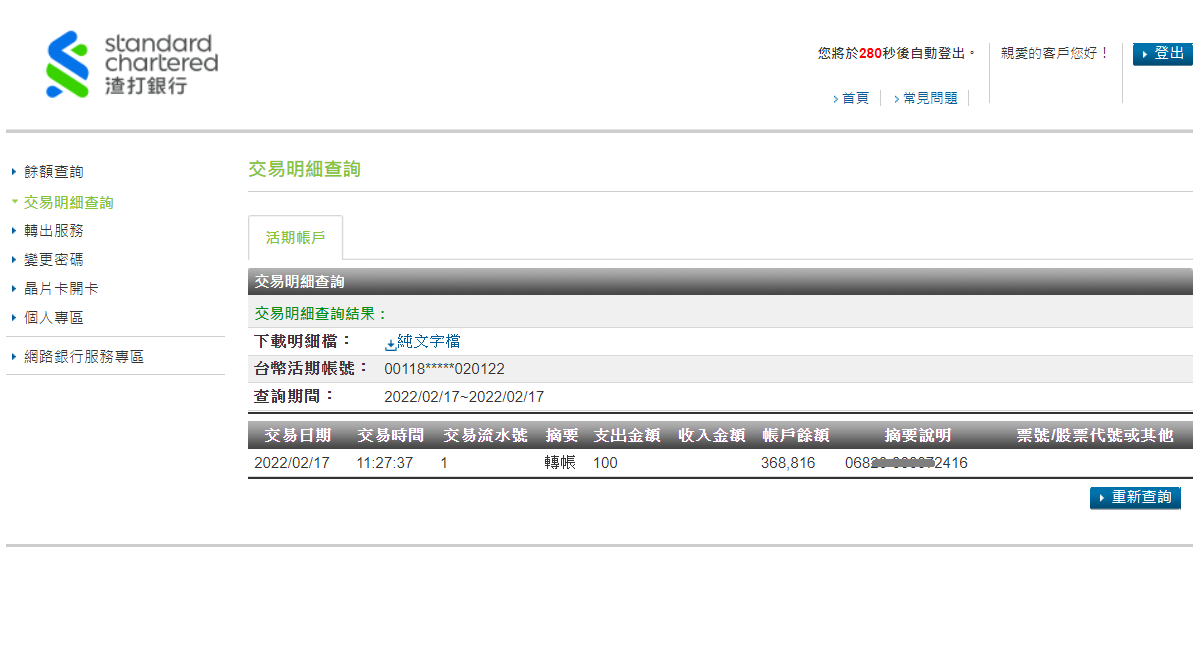Click the balance value 368,816
This screenshot has height=651, width=1198.
tap(788, 463)
